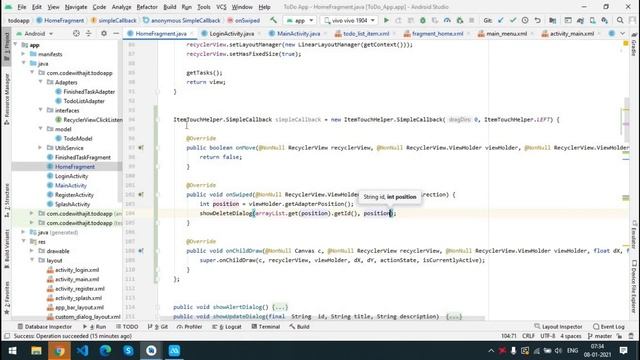Open Project panel settings gear

[x=104, y=33]
